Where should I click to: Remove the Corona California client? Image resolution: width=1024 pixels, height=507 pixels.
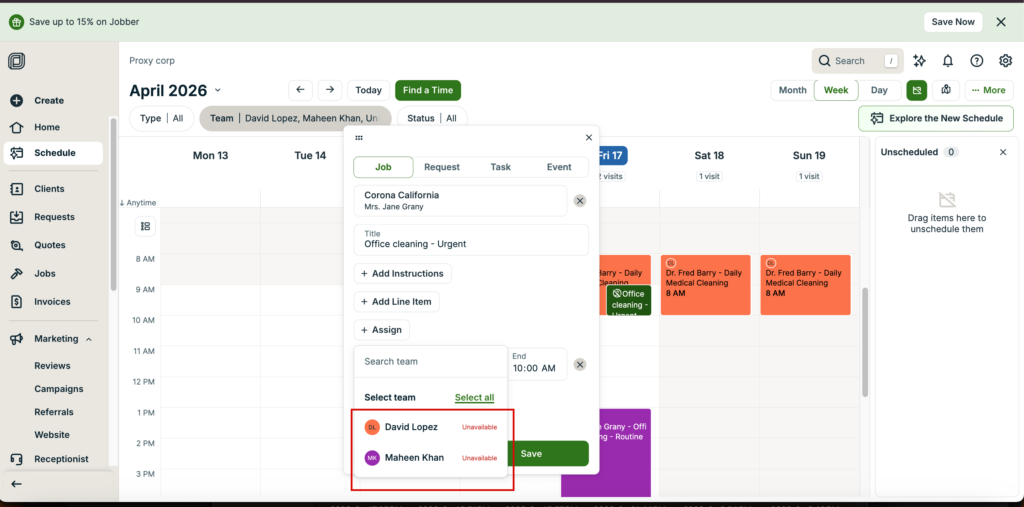(x=579, y=201)
